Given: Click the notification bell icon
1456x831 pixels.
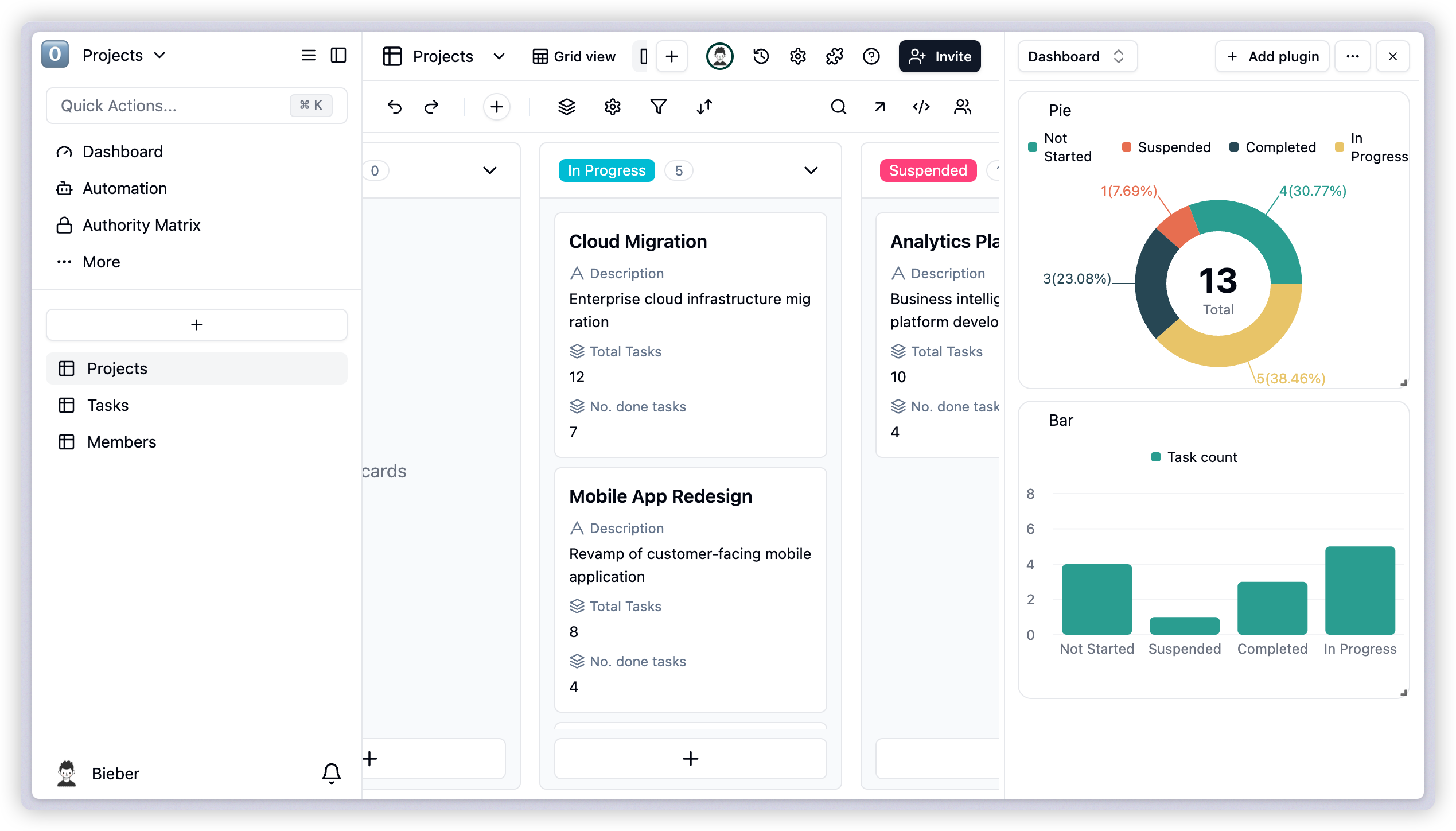Looking at the screenshot, I should tap(331, 773).
